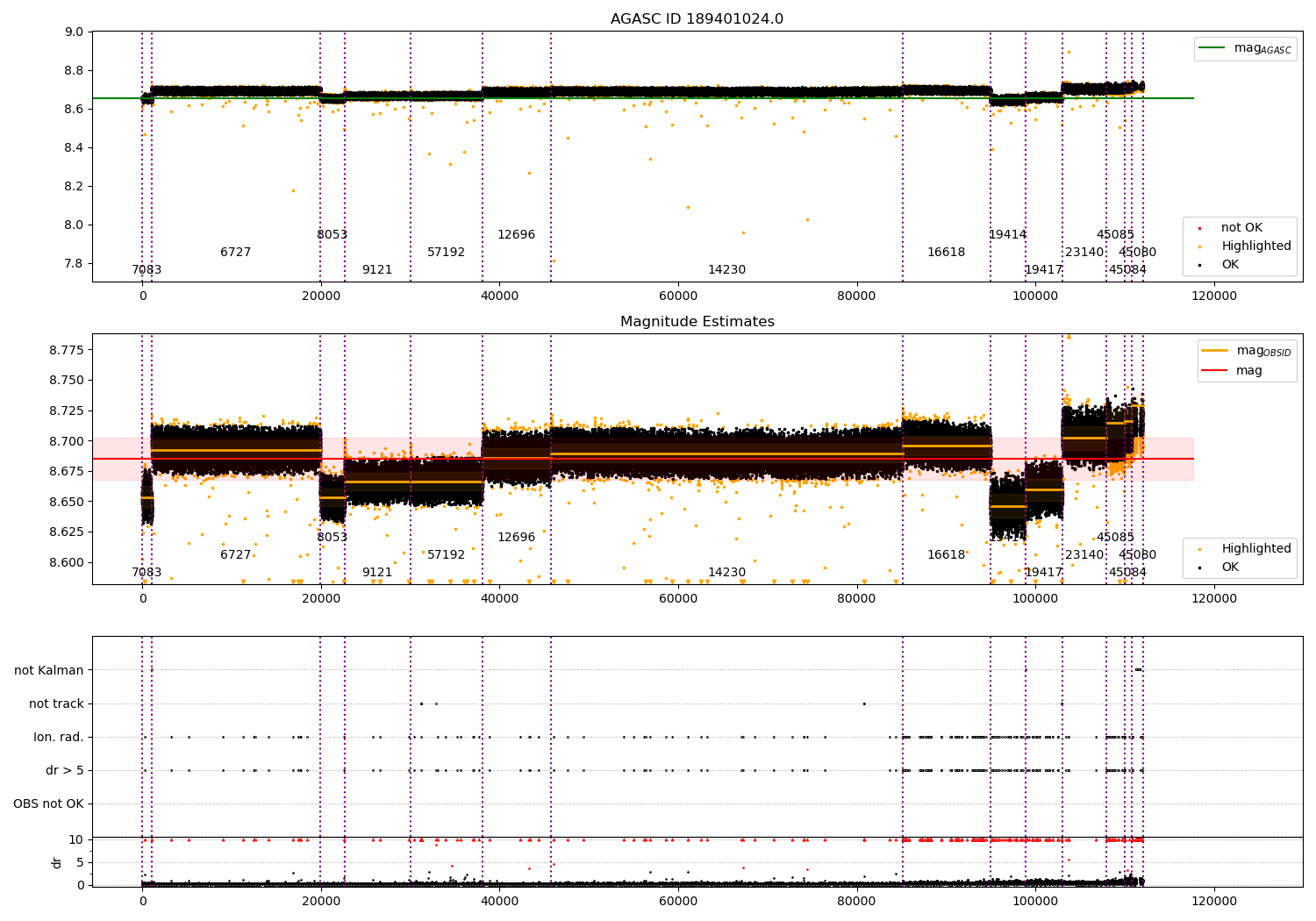Viewport: 1316px width, 921px height.
Task: Click obsid label '45084' in AGASC ID plot
Action: pyautogui.click(x=1127, y=270)
